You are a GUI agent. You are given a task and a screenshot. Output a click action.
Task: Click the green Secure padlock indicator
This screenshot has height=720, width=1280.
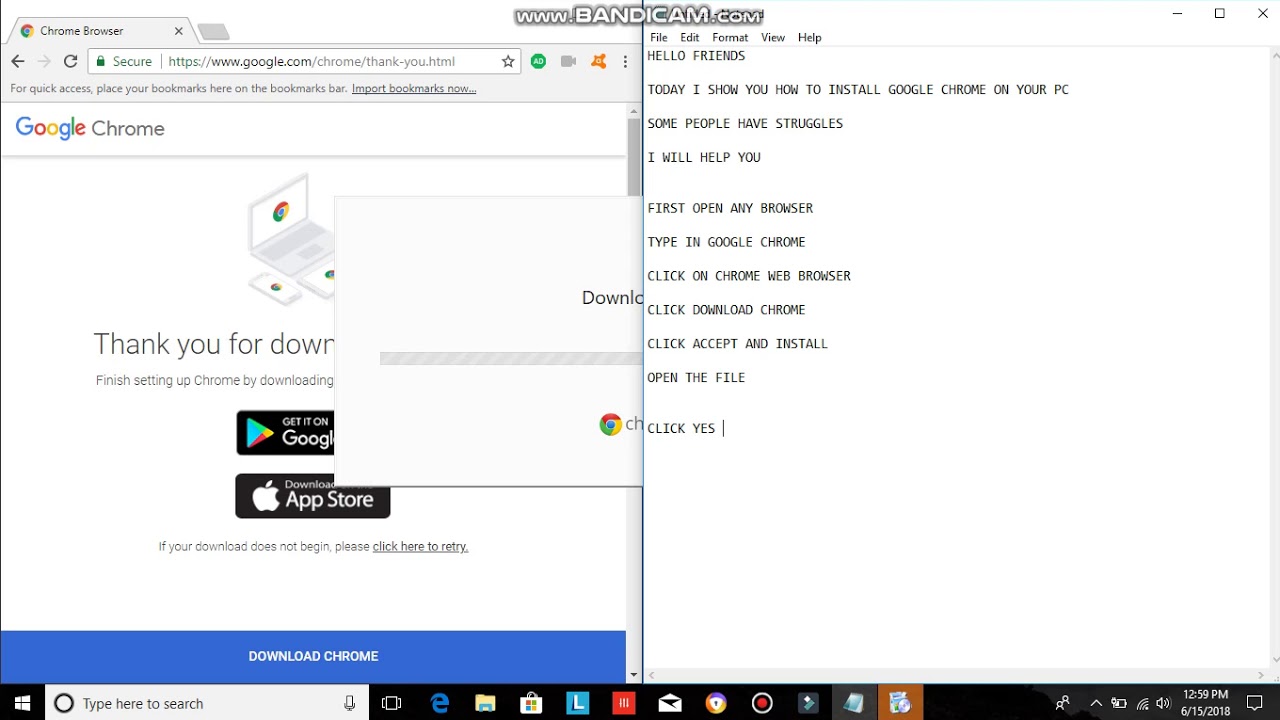pos(124,61)
